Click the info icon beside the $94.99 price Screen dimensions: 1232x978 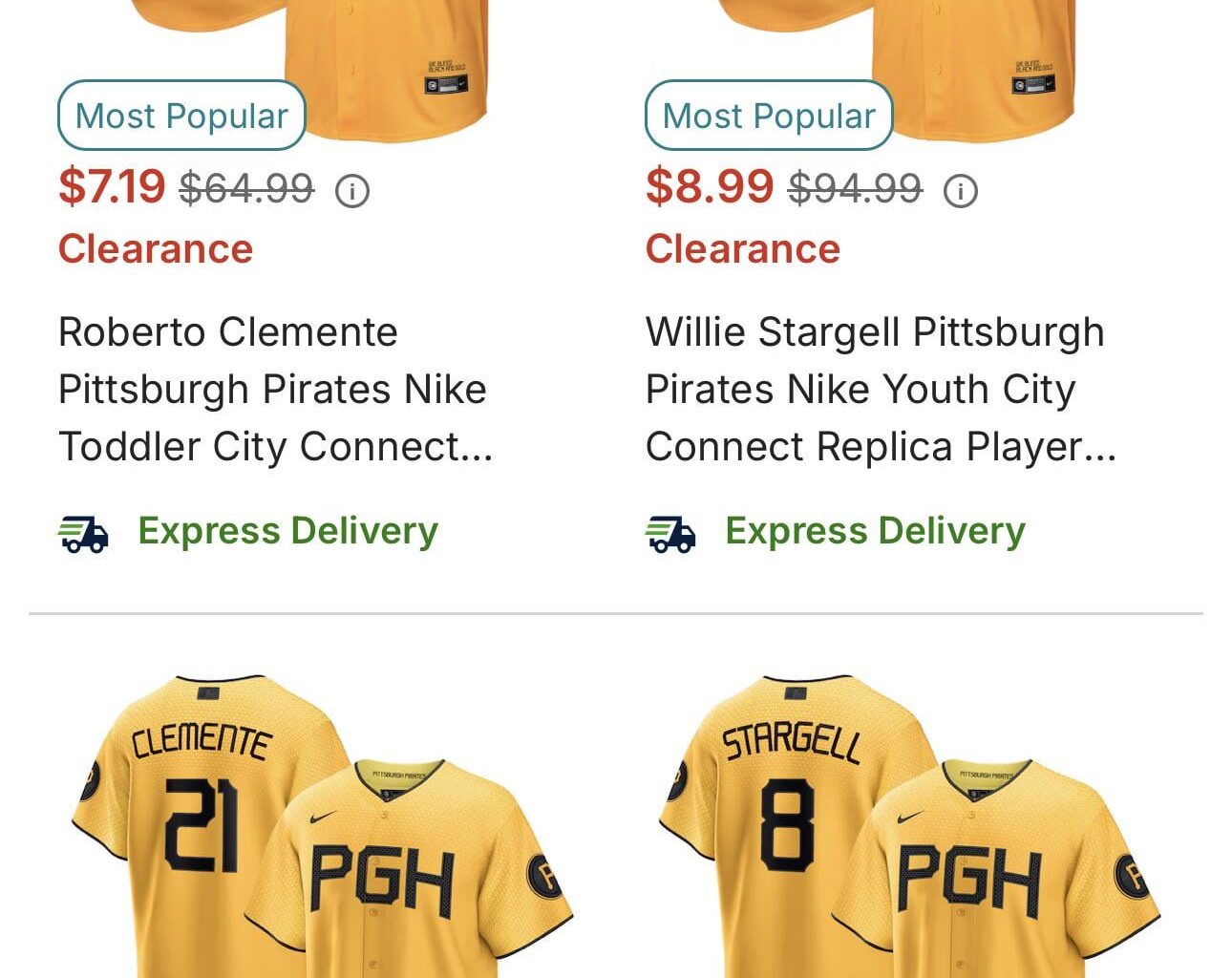961,191
